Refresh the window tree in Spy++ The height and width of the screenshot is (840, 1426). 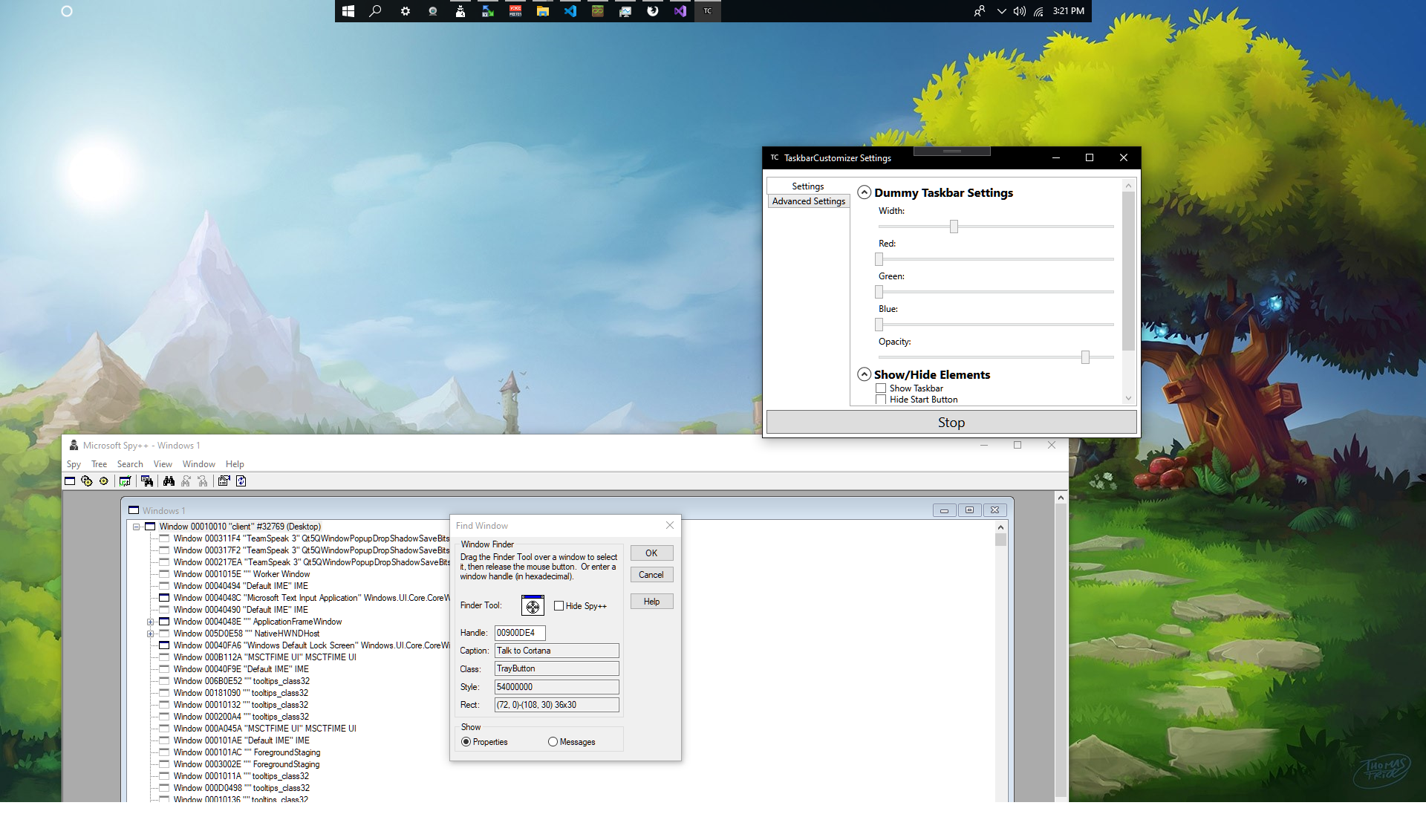[241, 481]
